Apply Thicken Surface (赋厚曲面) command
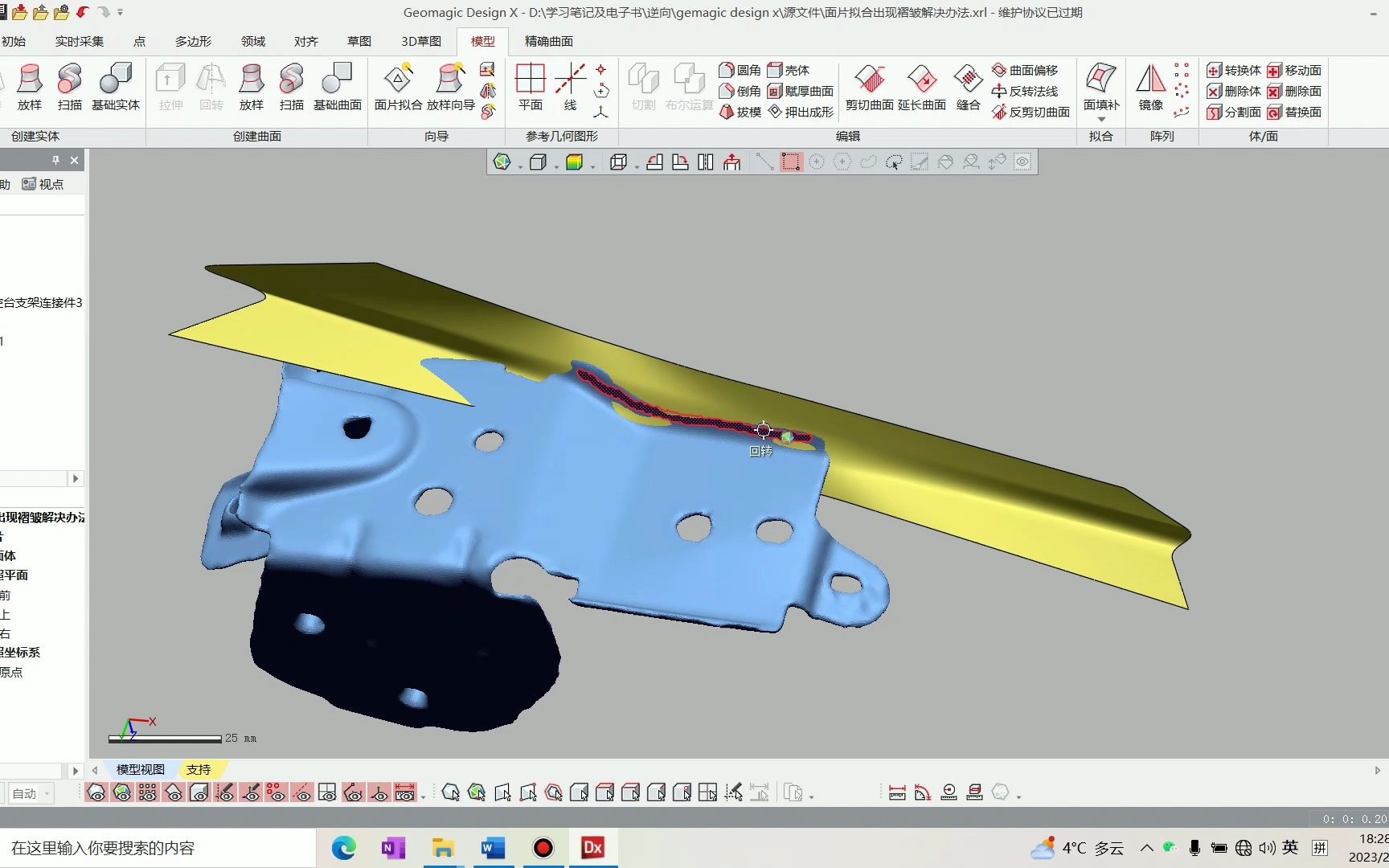1389x868 pixels. (x=801, y=91)
